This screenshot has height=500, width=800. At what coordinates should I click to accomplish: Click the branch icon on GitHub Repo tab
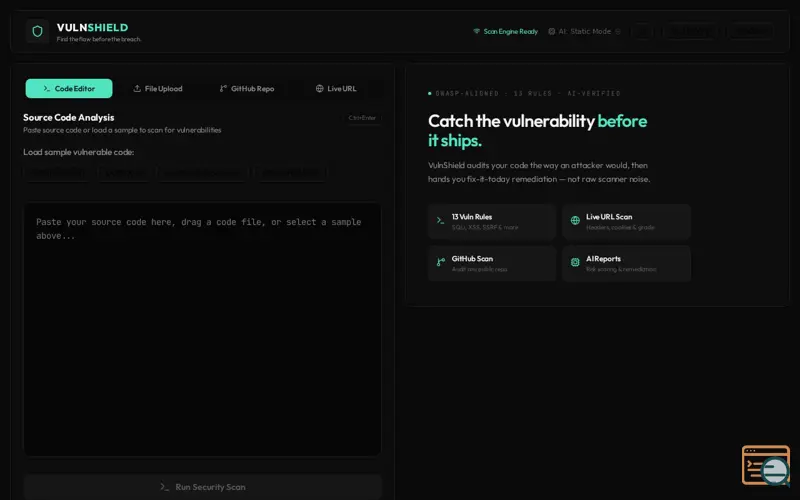coord(223,89)
